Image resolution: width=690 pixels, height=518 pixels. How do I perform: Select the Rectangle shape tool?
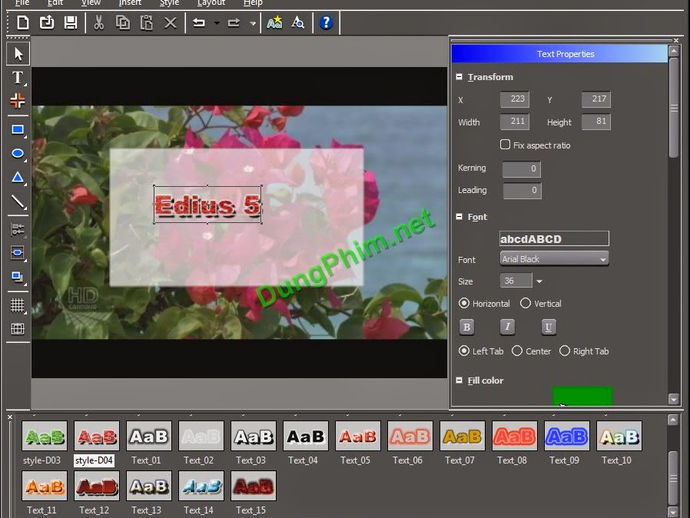(x=18, y=130)
